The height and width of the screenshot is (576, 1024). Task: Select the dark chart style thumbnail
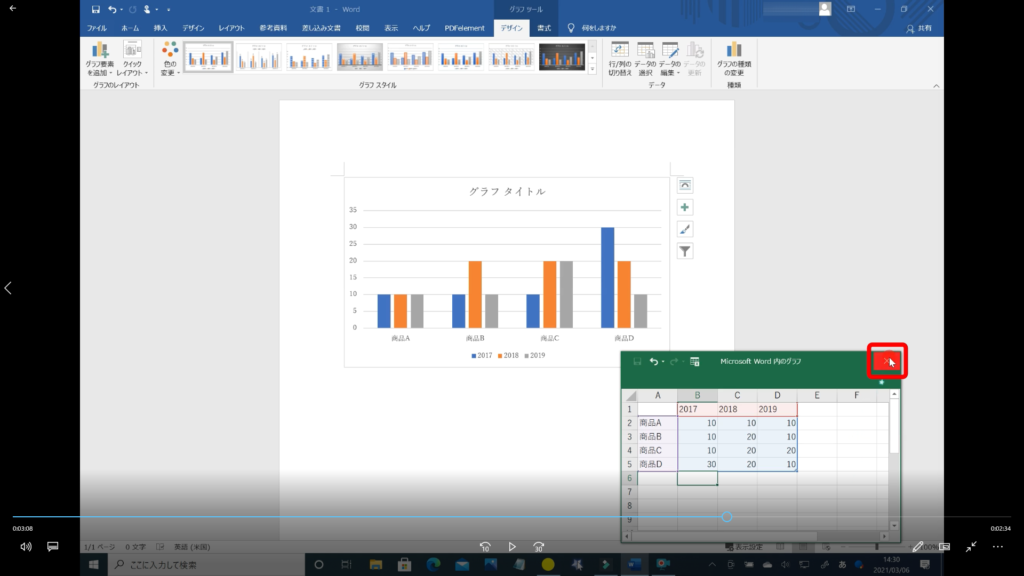pos(562,57)
